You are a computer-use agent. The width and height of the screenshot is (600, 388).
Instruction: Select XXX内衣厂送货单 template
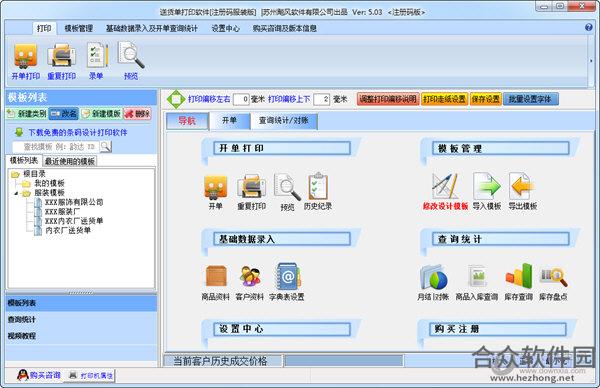(74, 221)
